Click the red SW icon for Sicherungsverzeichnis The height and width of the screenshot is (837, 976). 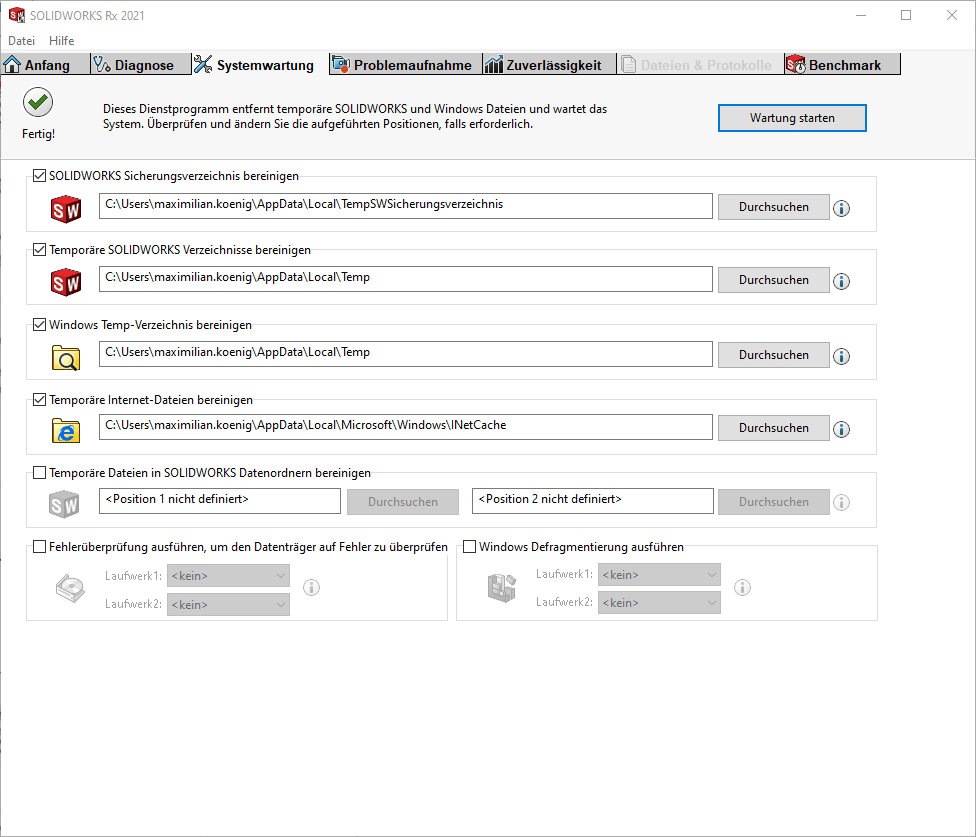[66, 209]
